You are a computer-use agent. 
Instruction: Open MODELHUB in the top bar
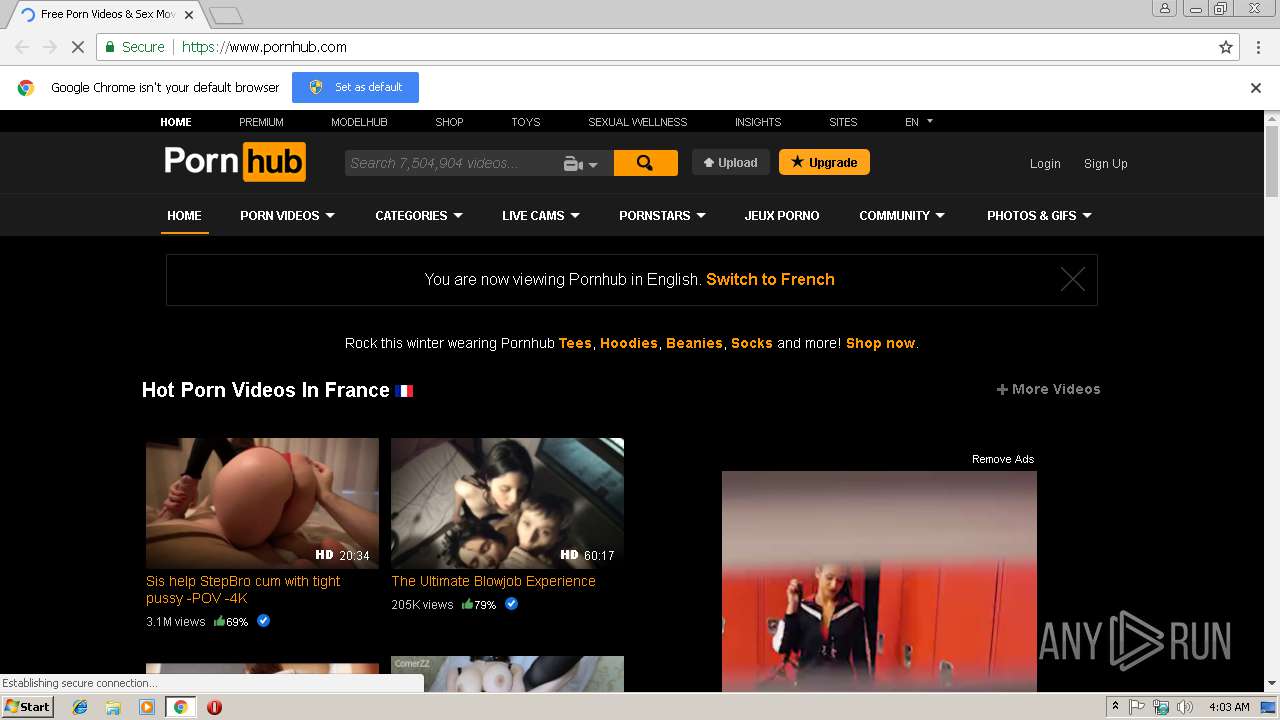359,122
